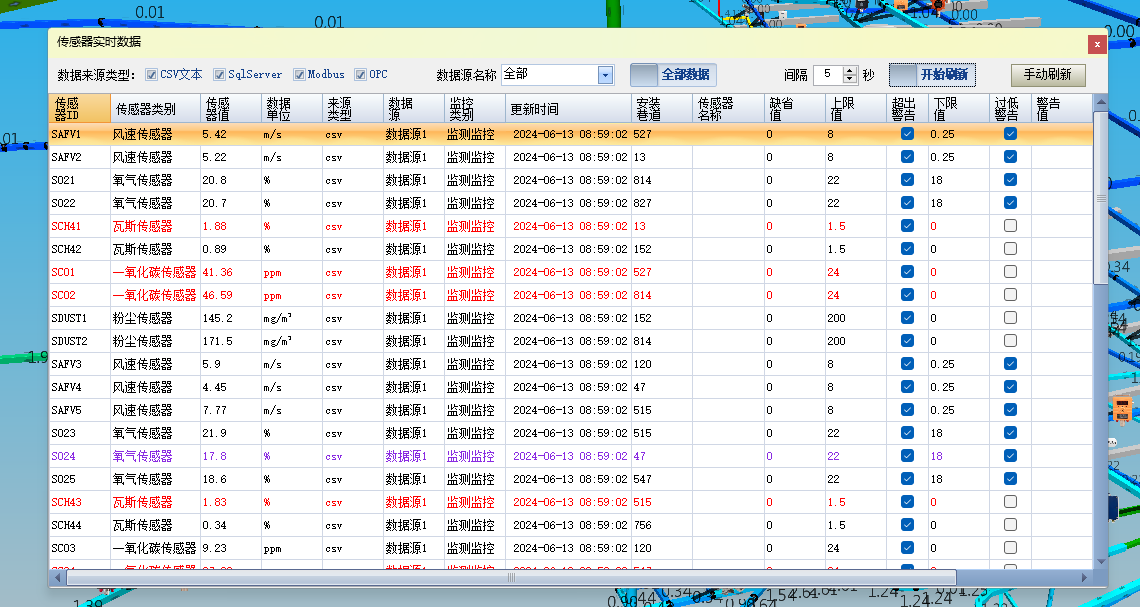Decrease the refresh interval with down spinner
Screen dimensions: 1140x607
pyautogui.click(x=850, y=79)
